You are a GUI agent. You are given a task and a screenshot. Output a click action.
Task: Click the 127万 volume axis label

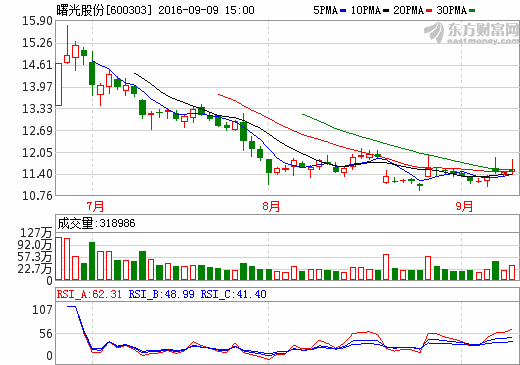point(36,233)
